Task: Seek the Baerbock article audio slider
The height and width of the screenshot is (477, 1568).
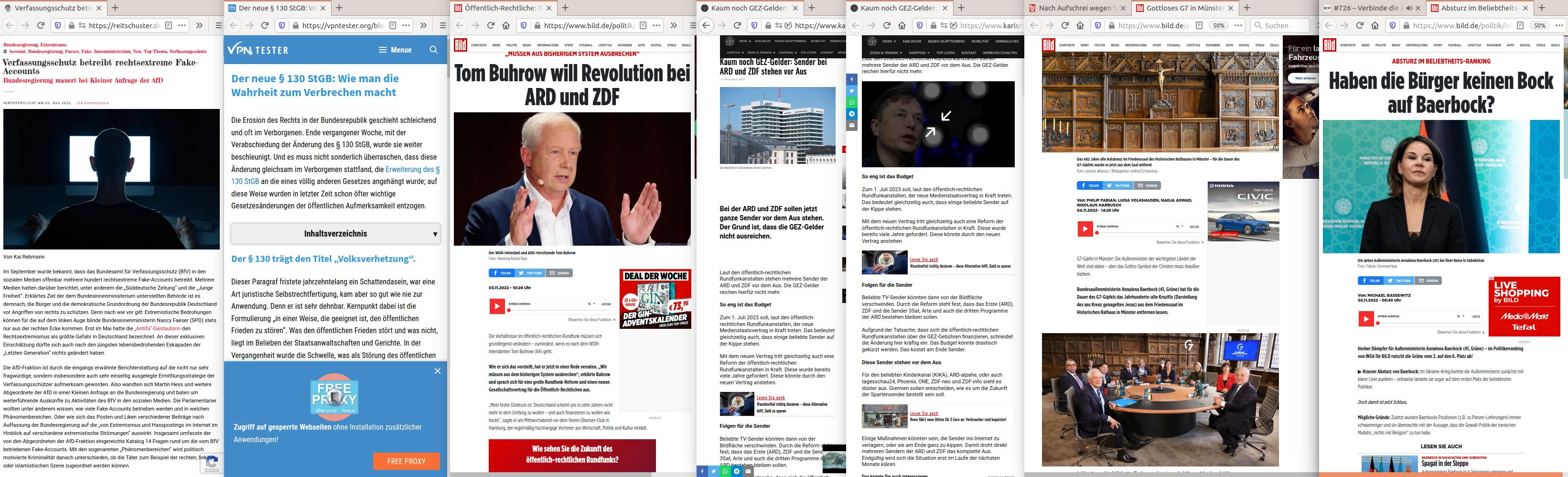Action: coord(1428,324)
